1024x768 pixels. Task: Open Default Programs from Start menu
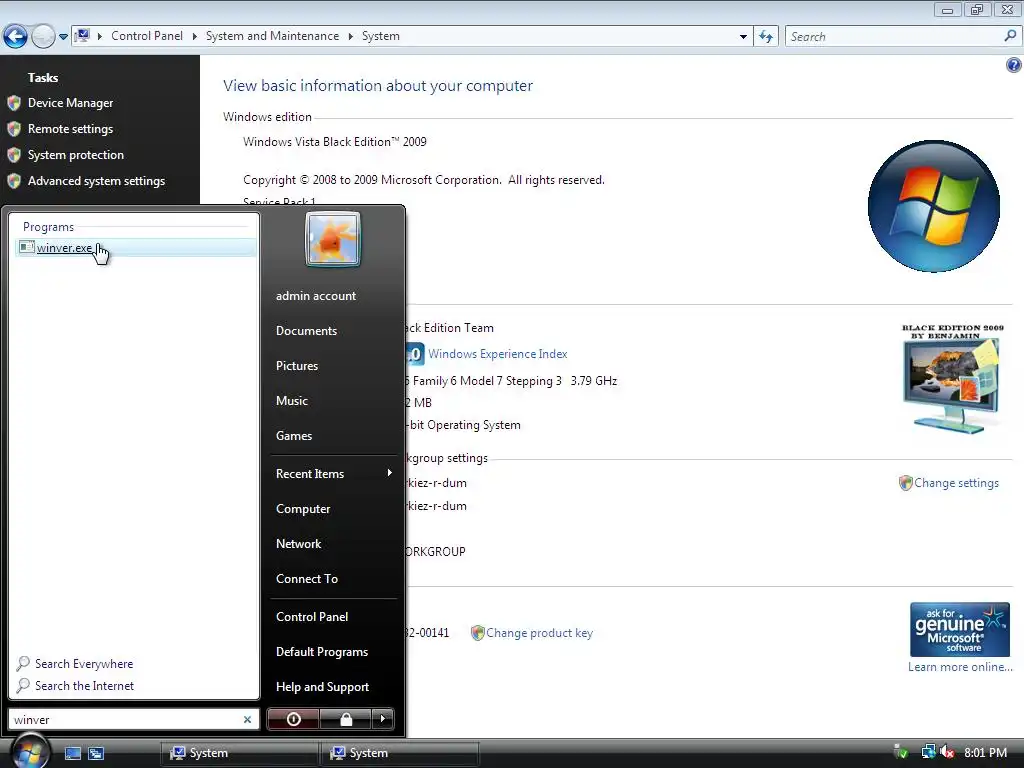pyautogui.click(x=322, y=652)
